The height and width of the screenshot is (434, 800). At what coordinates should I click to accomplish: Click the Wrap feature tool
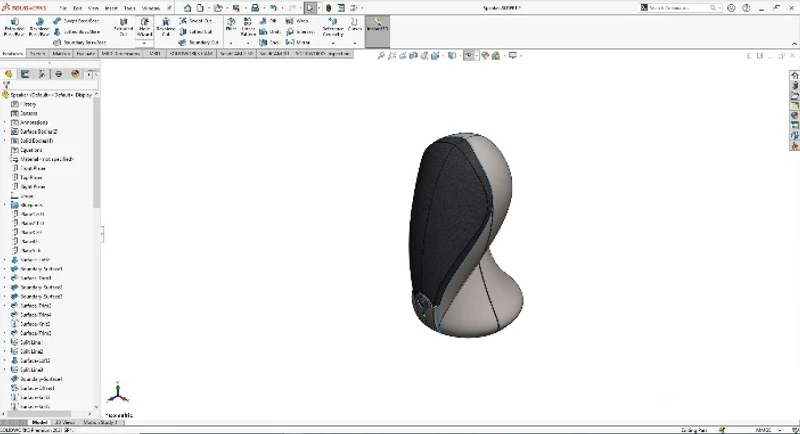tap(297, 21)
